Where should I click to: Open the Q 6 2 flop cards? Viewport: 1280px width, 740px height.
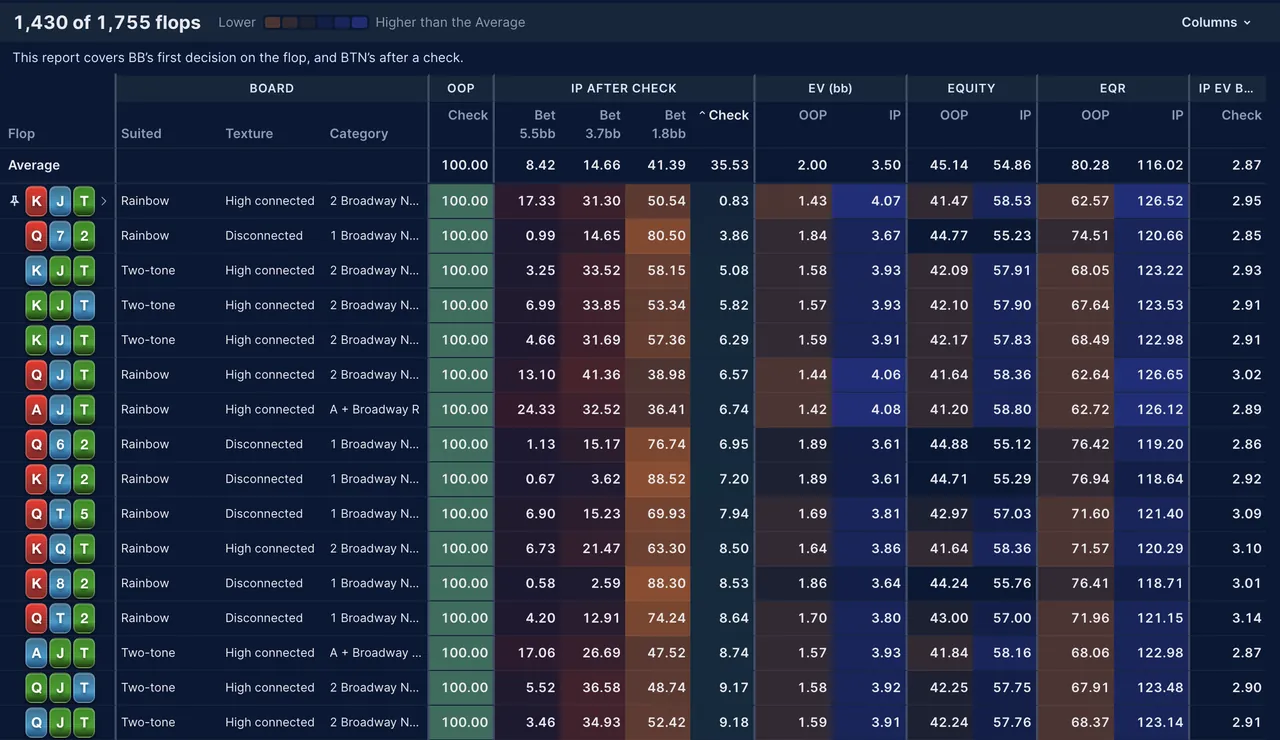[x=60, y=444]
